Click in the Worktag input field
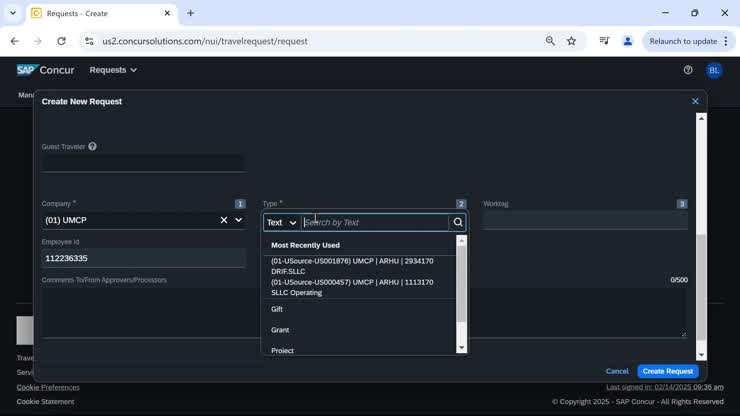This screenshot has width=740, height=416. [x=585, y=221]
